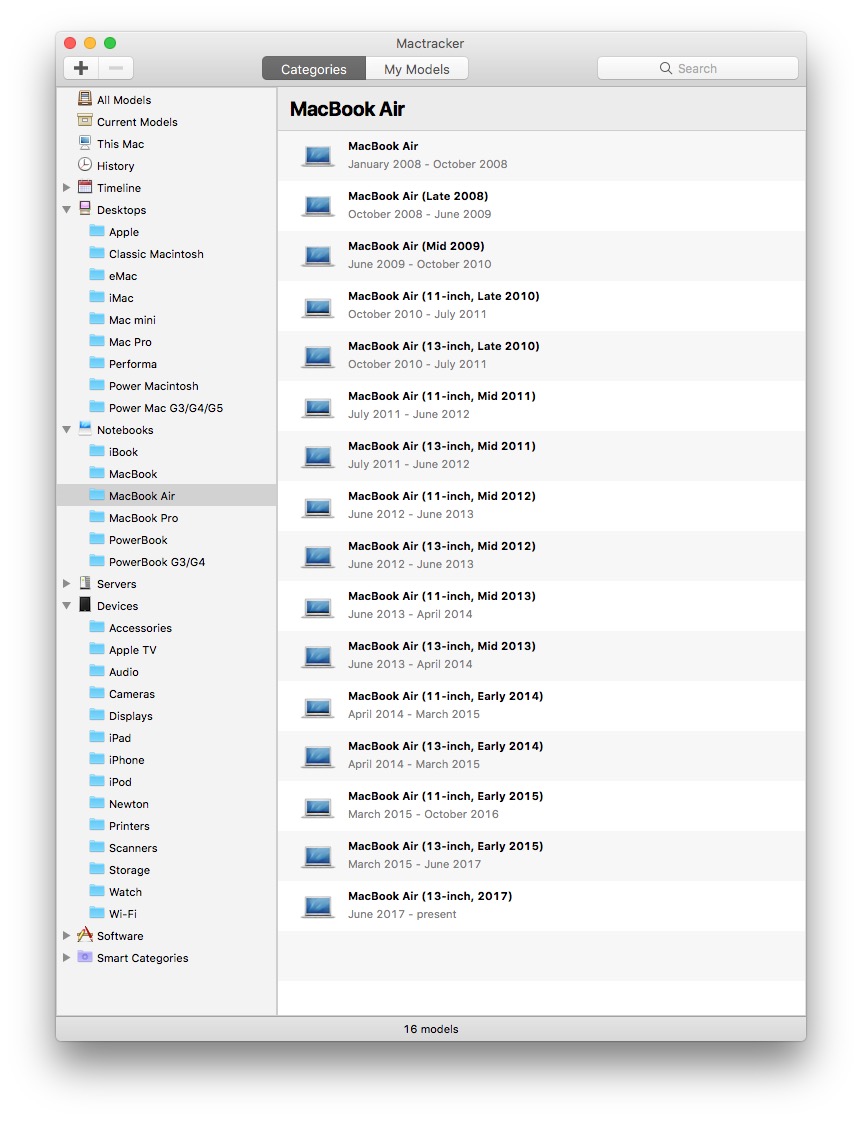Click the Software category icon
This screenshot has width=862, height=1121.
tap(85, 934)
